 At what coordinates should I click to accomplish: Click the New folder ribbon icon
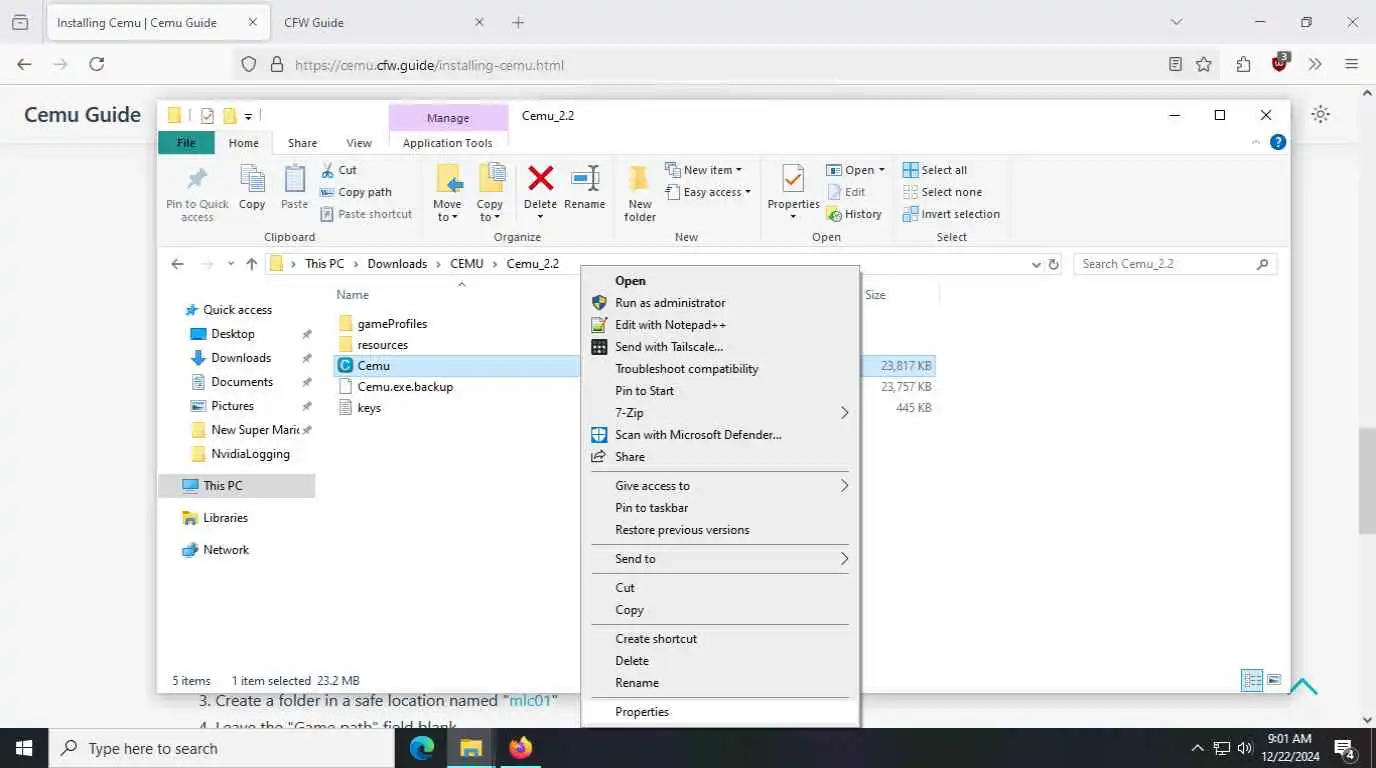click(x=640, y=179)
